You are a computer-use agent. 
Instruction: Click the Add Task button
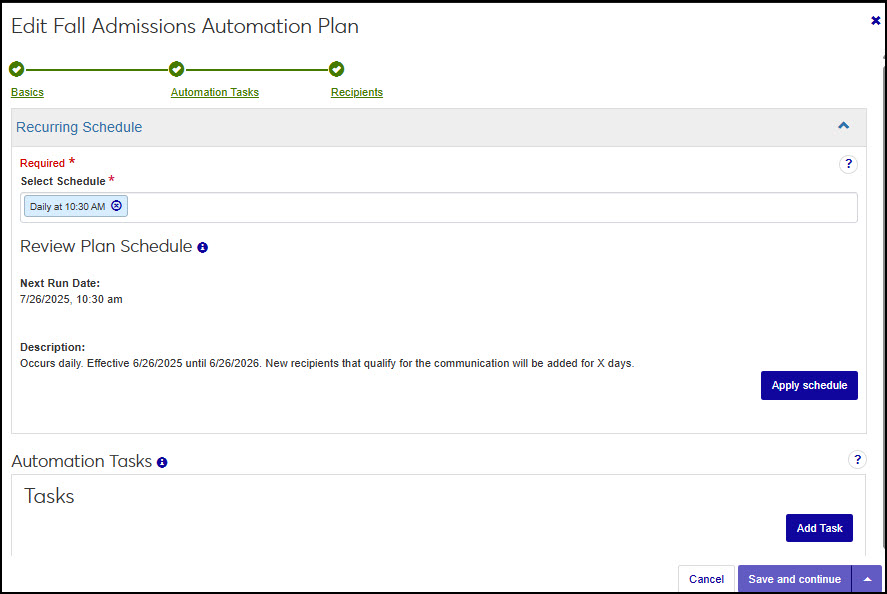coord(818,528)
